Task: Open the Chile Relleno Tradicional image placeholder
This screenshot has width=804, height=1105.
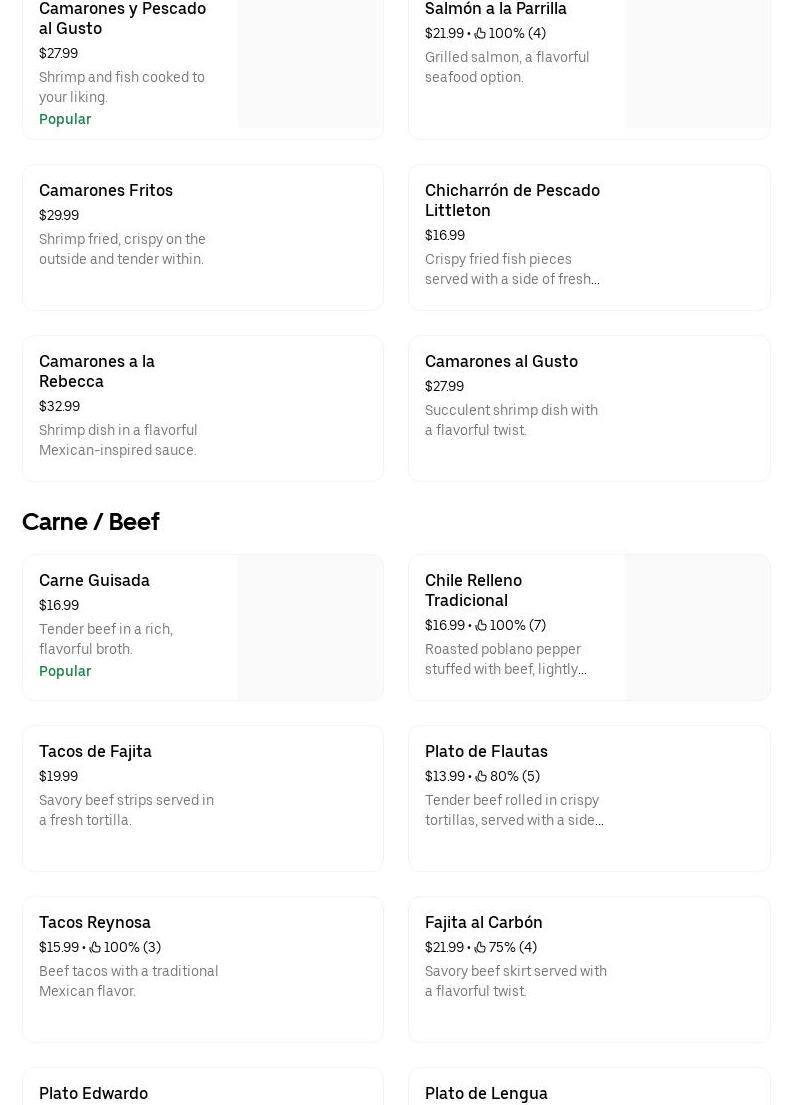Action: click(697, 627)
